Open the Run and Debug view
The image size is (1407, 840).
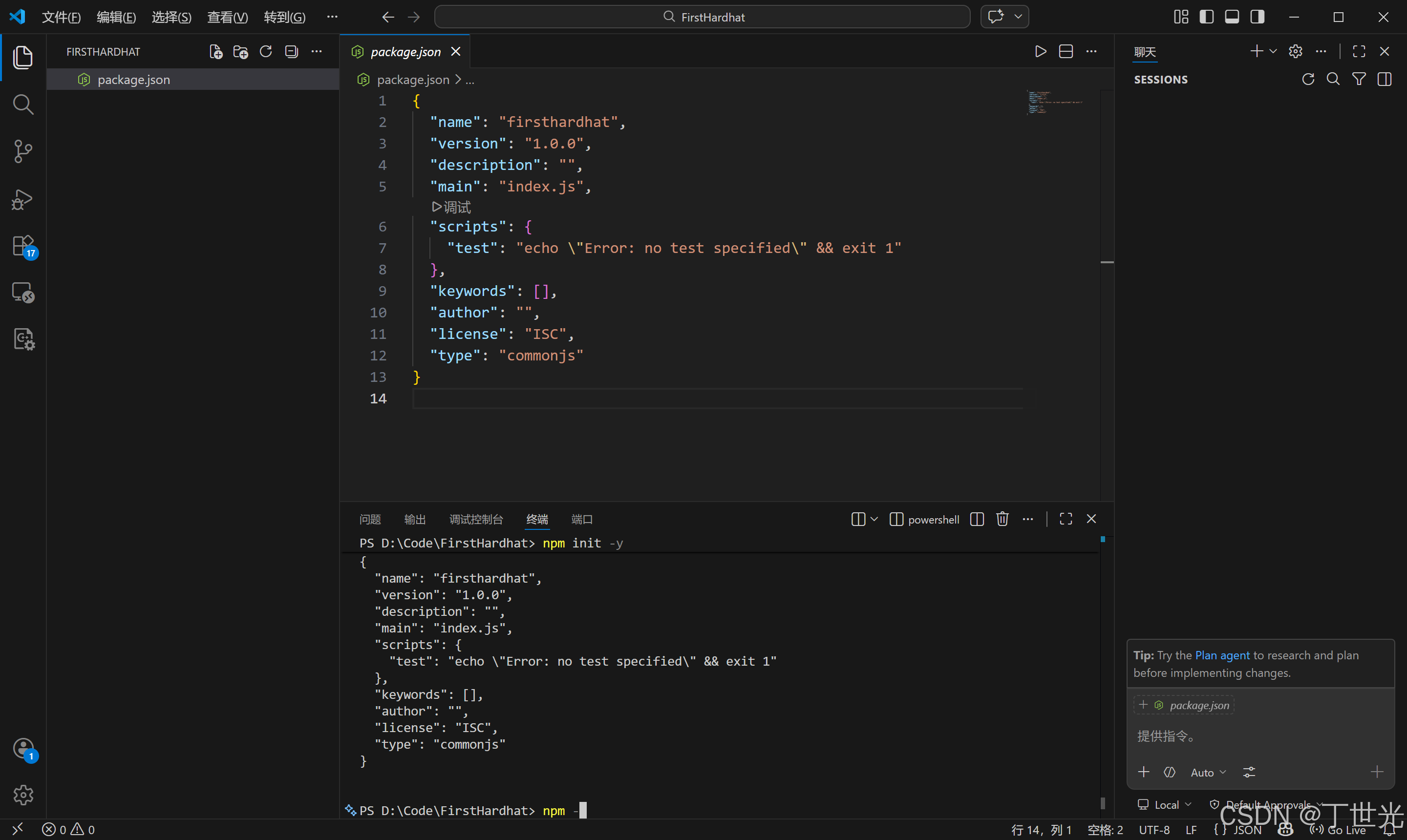click(x=22, y=199)
